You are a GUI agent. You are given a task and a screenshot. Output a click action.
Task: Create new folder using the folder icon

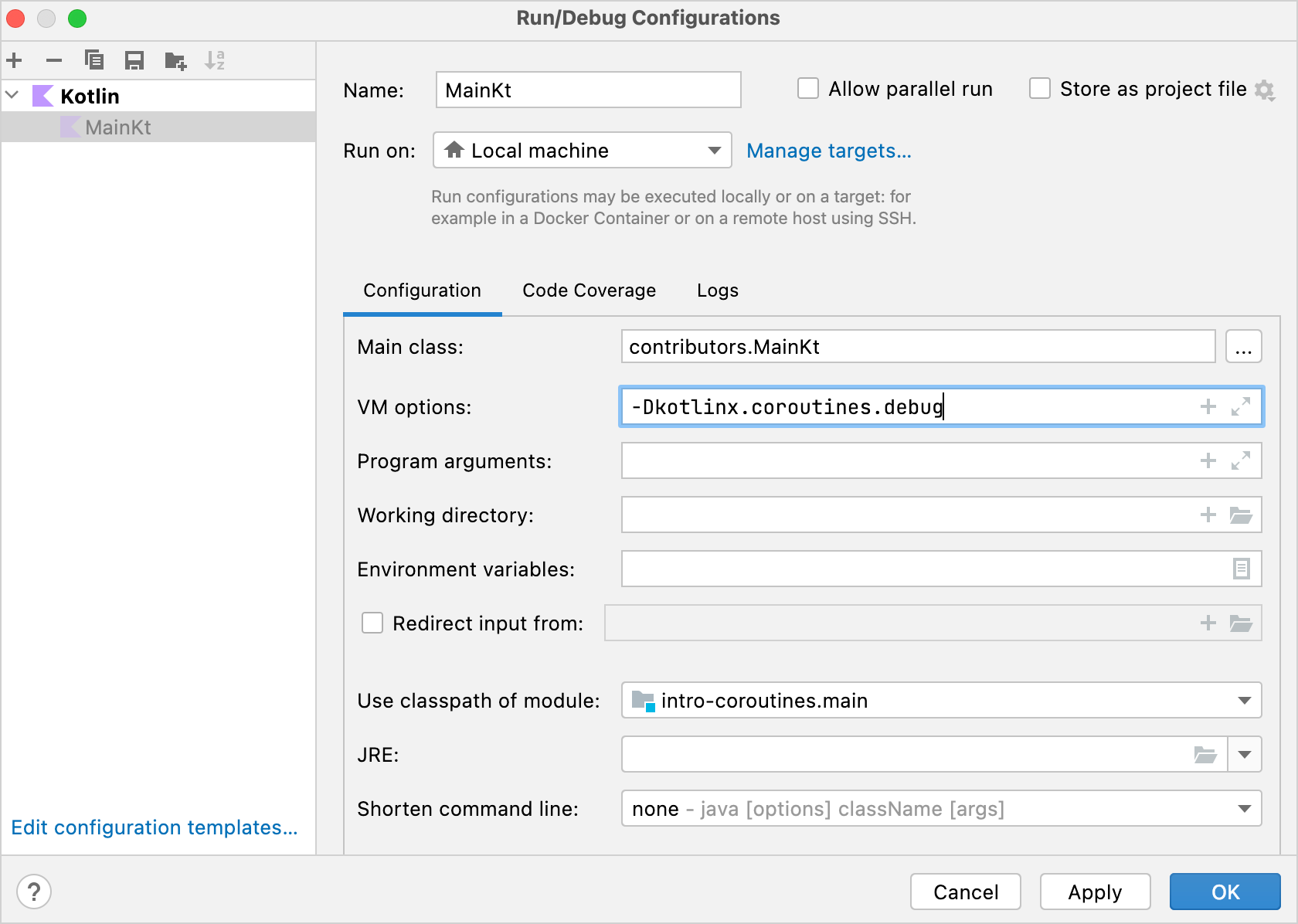tap(175, 60)
